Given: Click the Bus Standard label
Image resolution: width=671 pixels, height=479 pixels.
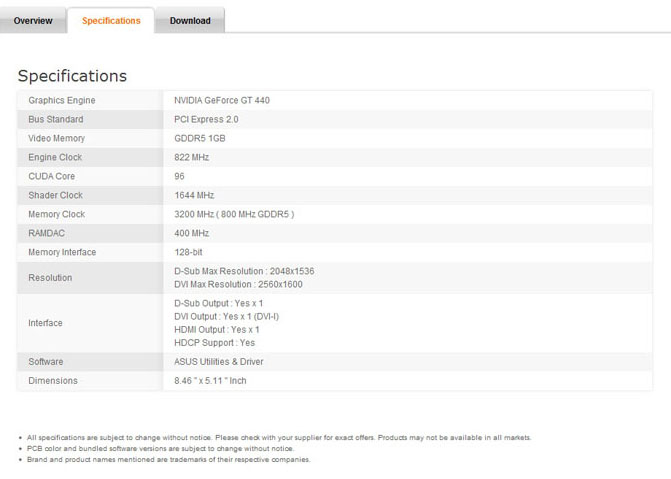Looking at the screenshot, I should click(x=56, y=119).
